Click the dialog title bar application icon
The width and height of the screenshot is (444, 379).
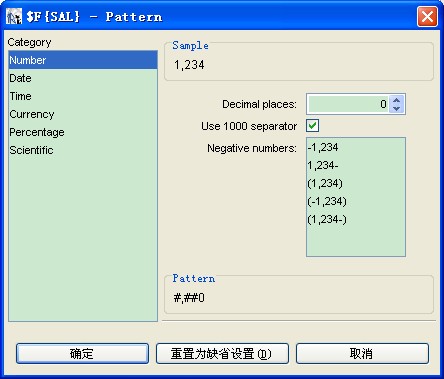[x=14, y=16]
